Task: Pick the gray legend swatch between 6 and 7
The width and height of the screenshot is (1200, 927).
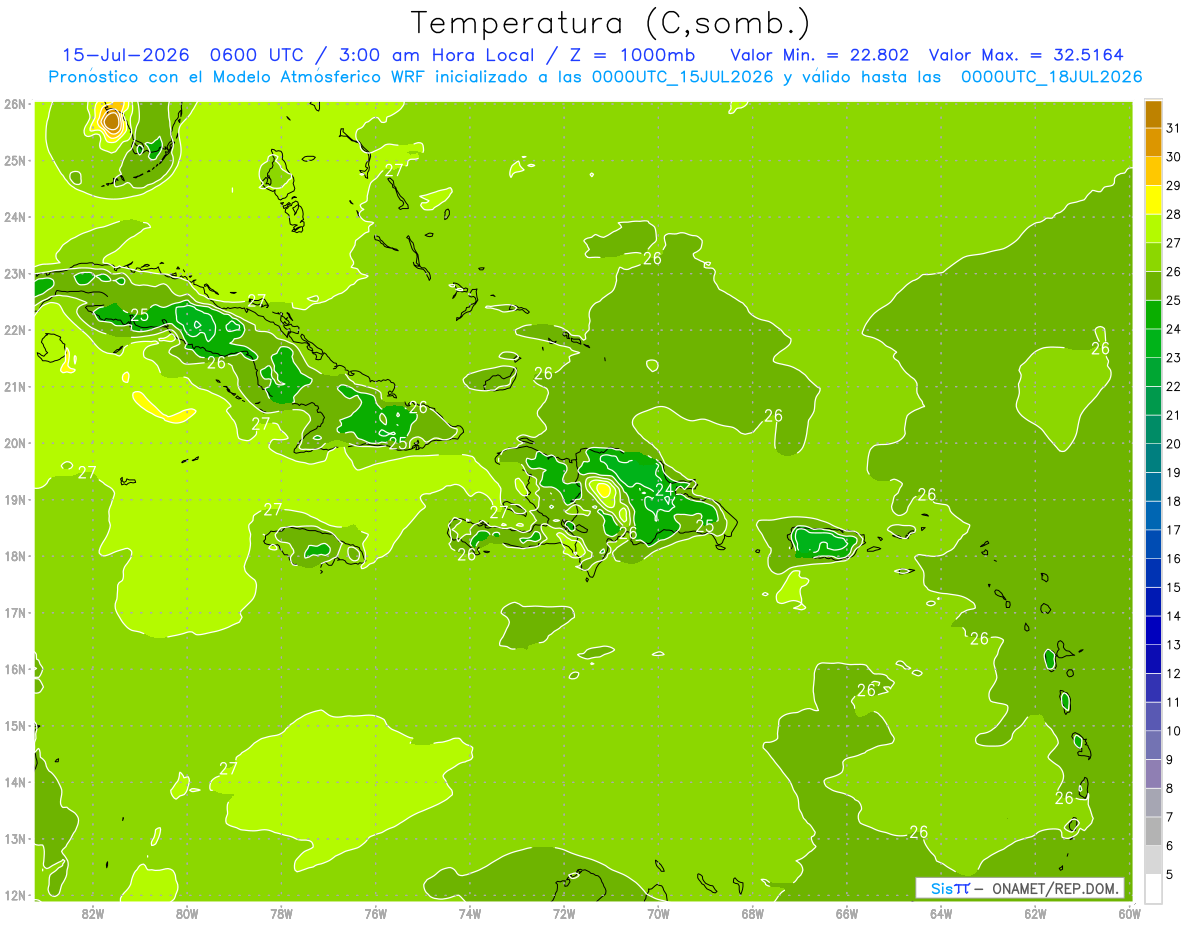Action: coord(1153,831)
